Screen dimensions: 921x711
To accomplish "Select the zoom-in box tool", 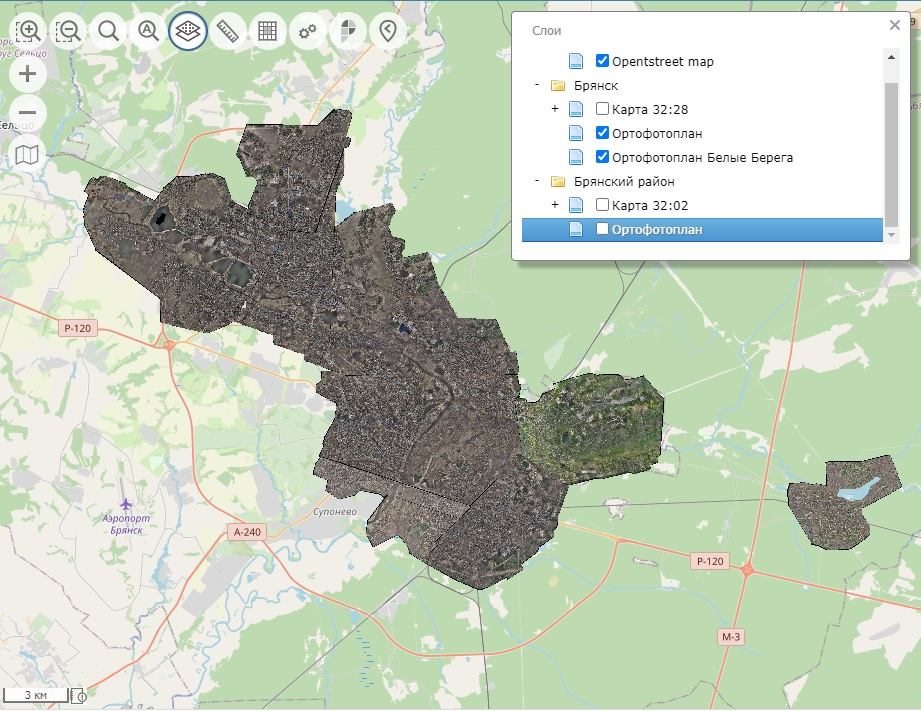I will 29,31.
